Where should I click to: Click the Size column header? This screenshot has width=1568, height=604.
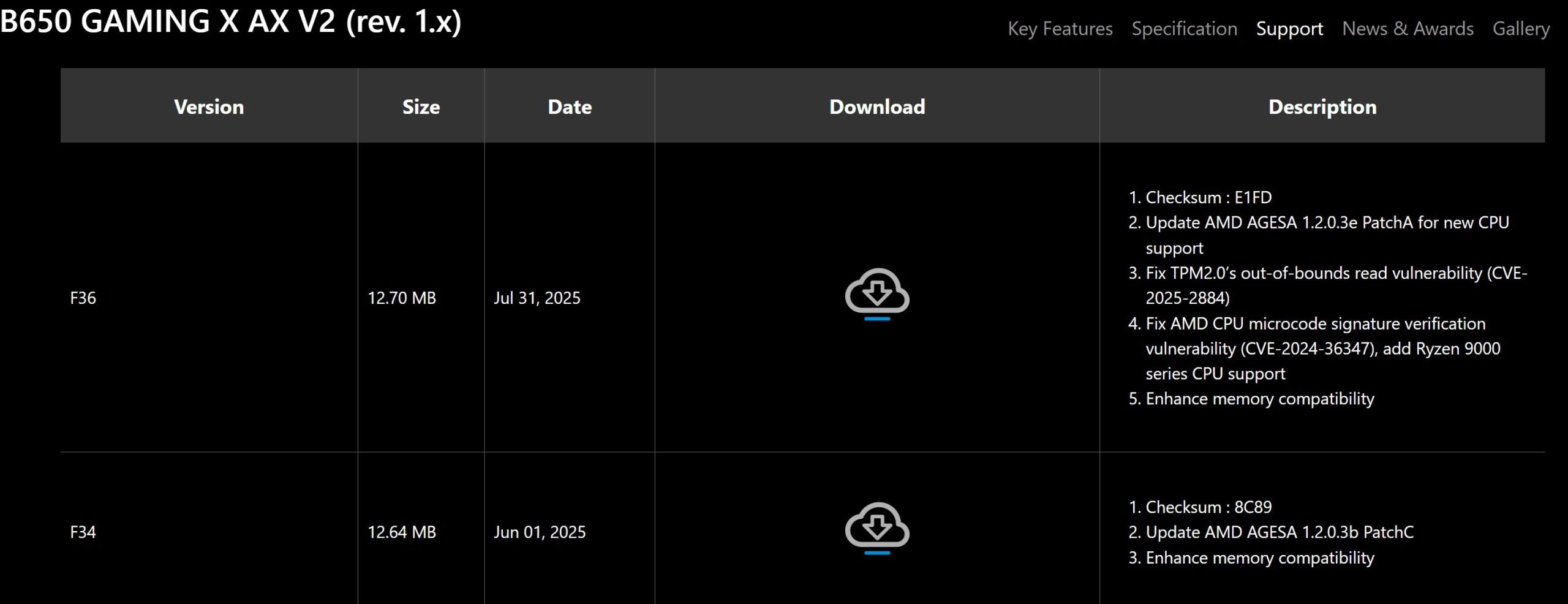[x=421, y=107]
